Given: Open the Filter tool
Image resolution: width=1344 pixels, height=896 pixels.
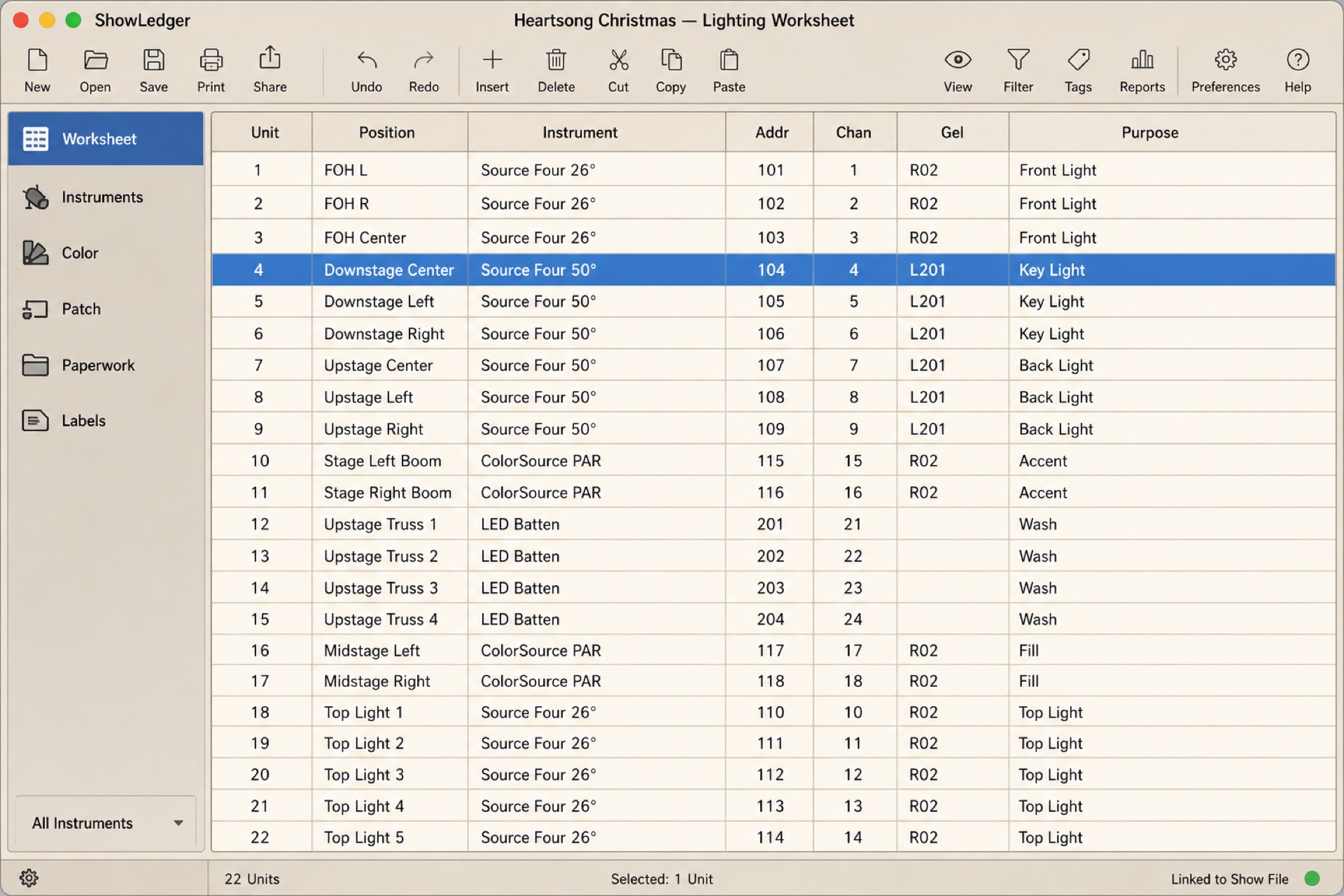Looking at the screenshot, I should (x=1018, y=70).
